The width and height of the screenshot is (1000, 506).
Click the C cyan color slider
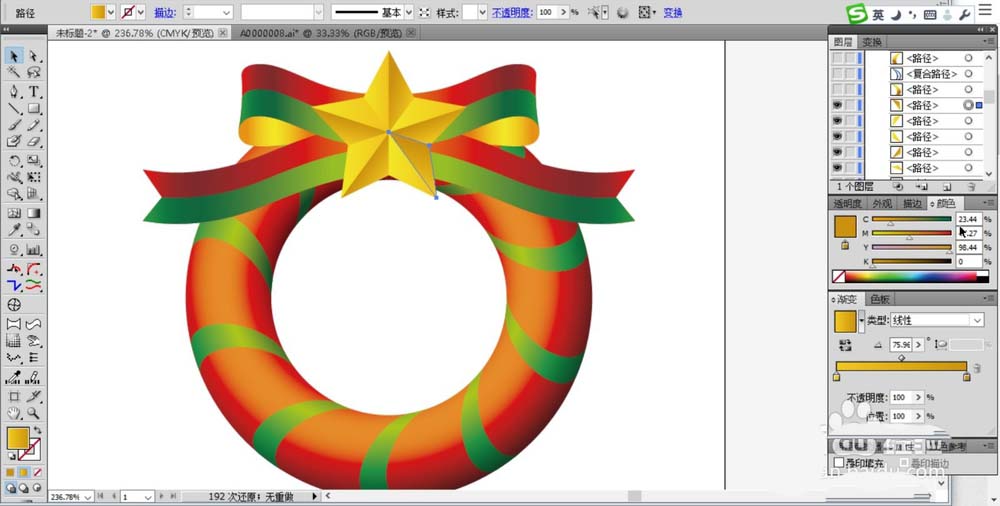(x=911, y=220)
